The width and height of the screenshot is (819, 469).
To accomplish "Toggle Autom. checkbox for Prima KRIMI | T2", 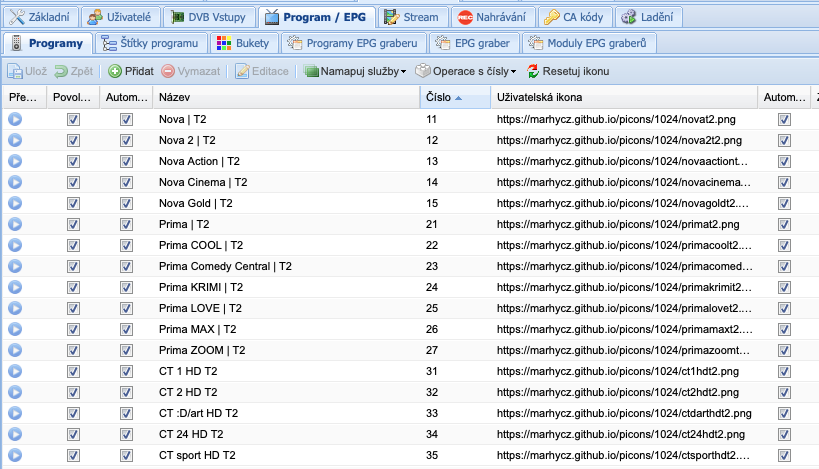I will (126, 287).
